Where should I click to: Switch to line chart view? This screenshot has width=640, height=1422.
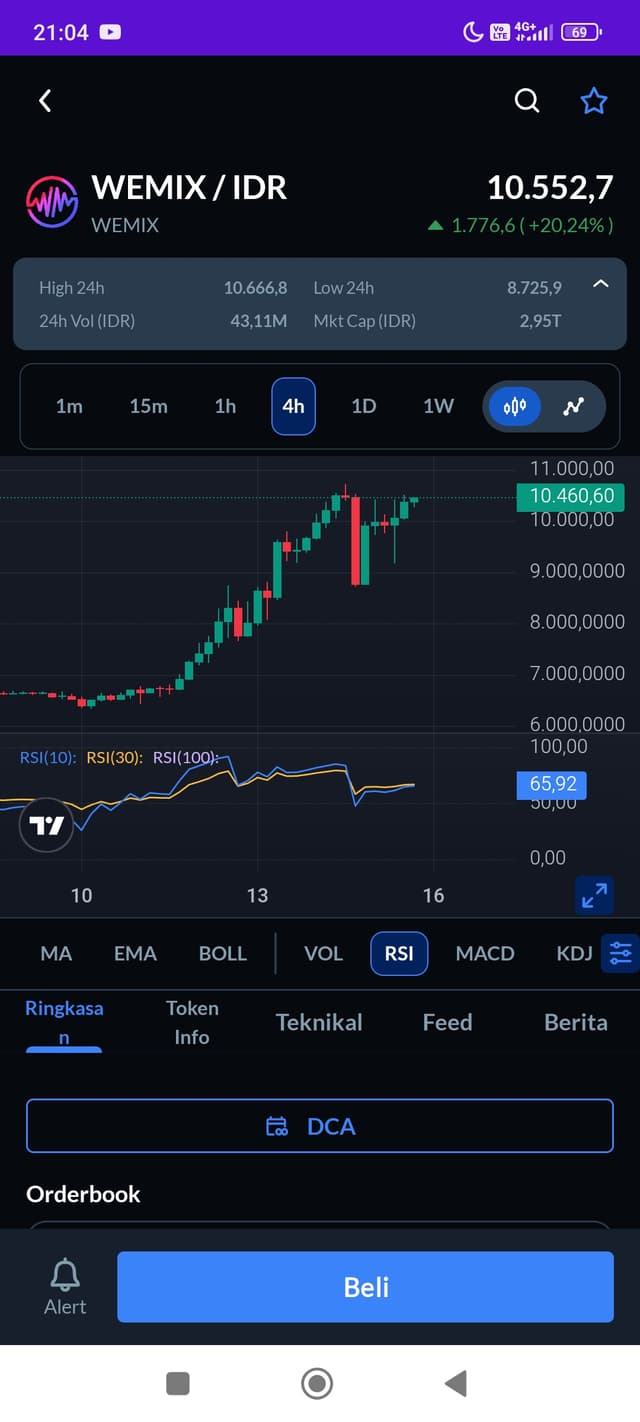click(573, 407)
